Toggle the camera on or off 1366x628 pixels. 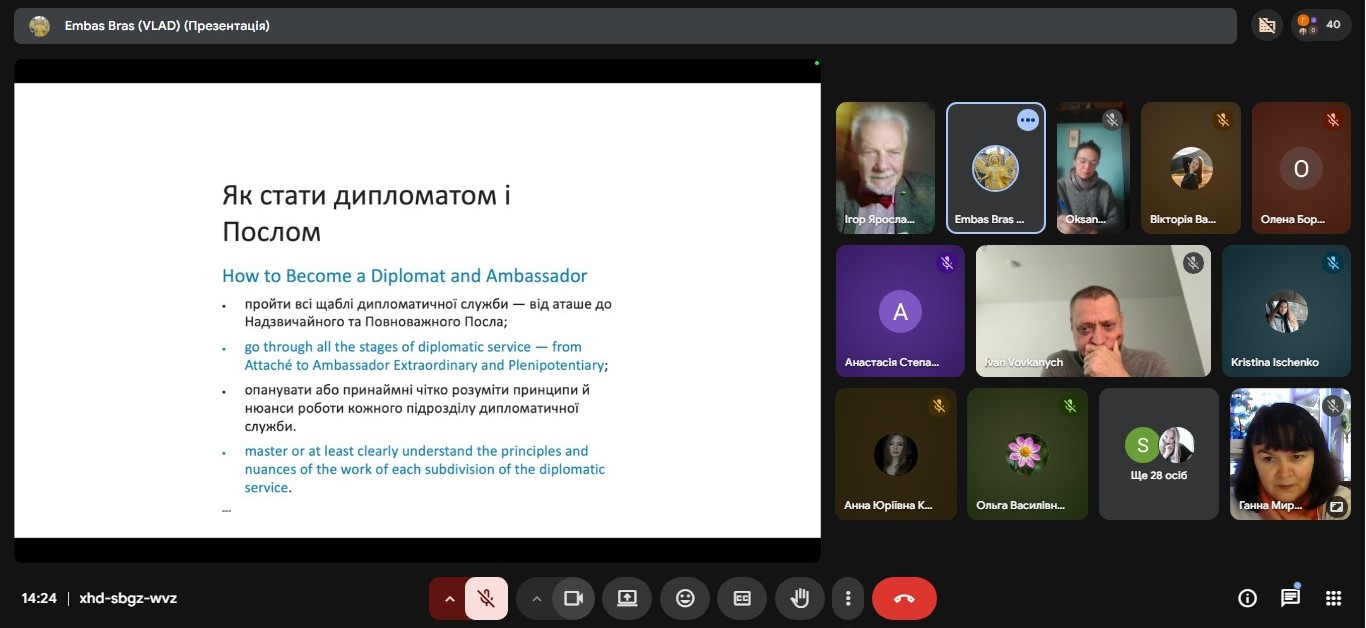click(x=573, y=598)
